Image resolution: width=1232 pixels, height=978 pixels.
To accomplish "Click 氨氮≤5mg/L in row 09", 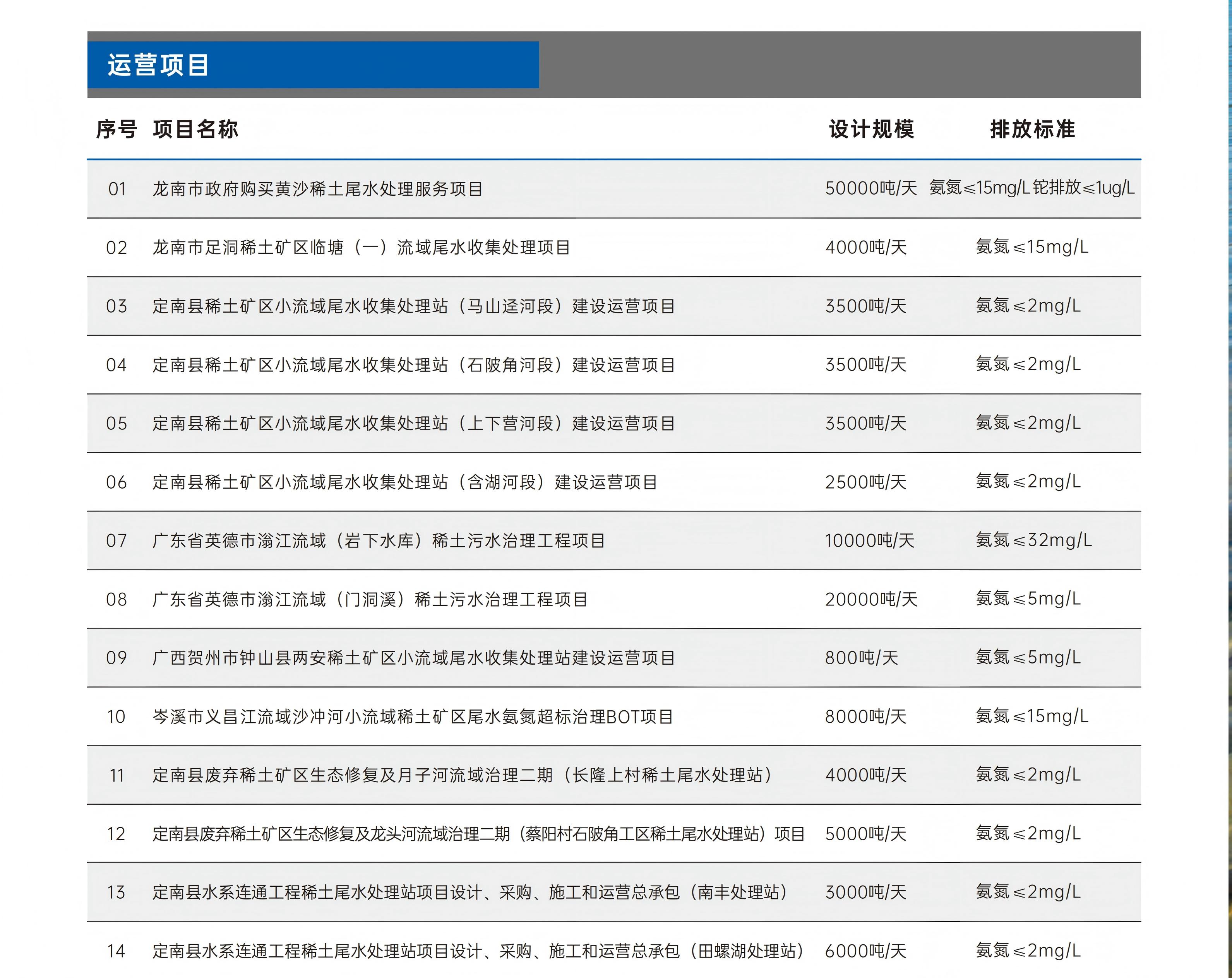I will pyautogui.click(x=1028, y=658).
